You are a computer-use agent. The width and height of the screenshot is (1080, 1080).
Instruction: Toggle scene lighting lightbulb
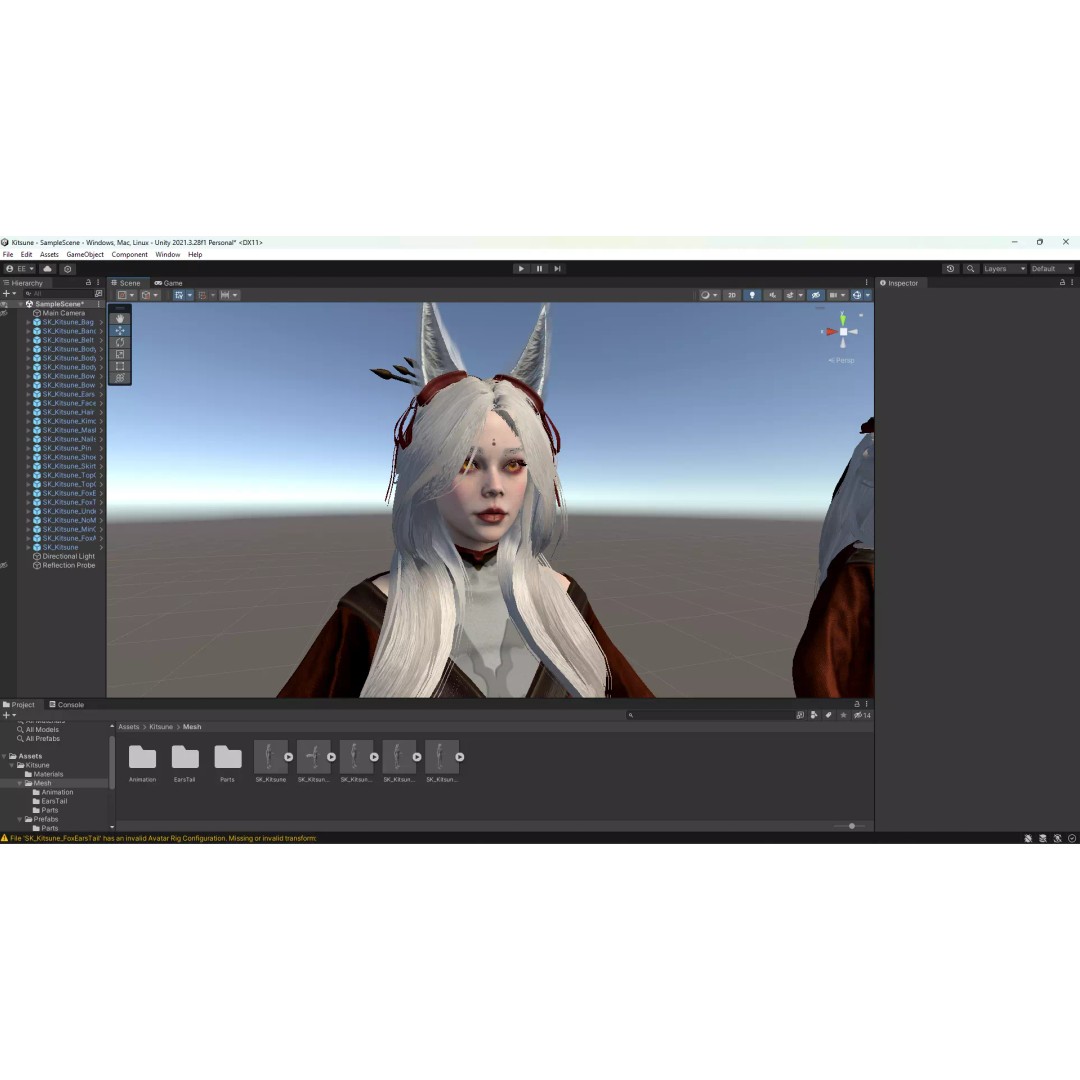tap(752, 295)
